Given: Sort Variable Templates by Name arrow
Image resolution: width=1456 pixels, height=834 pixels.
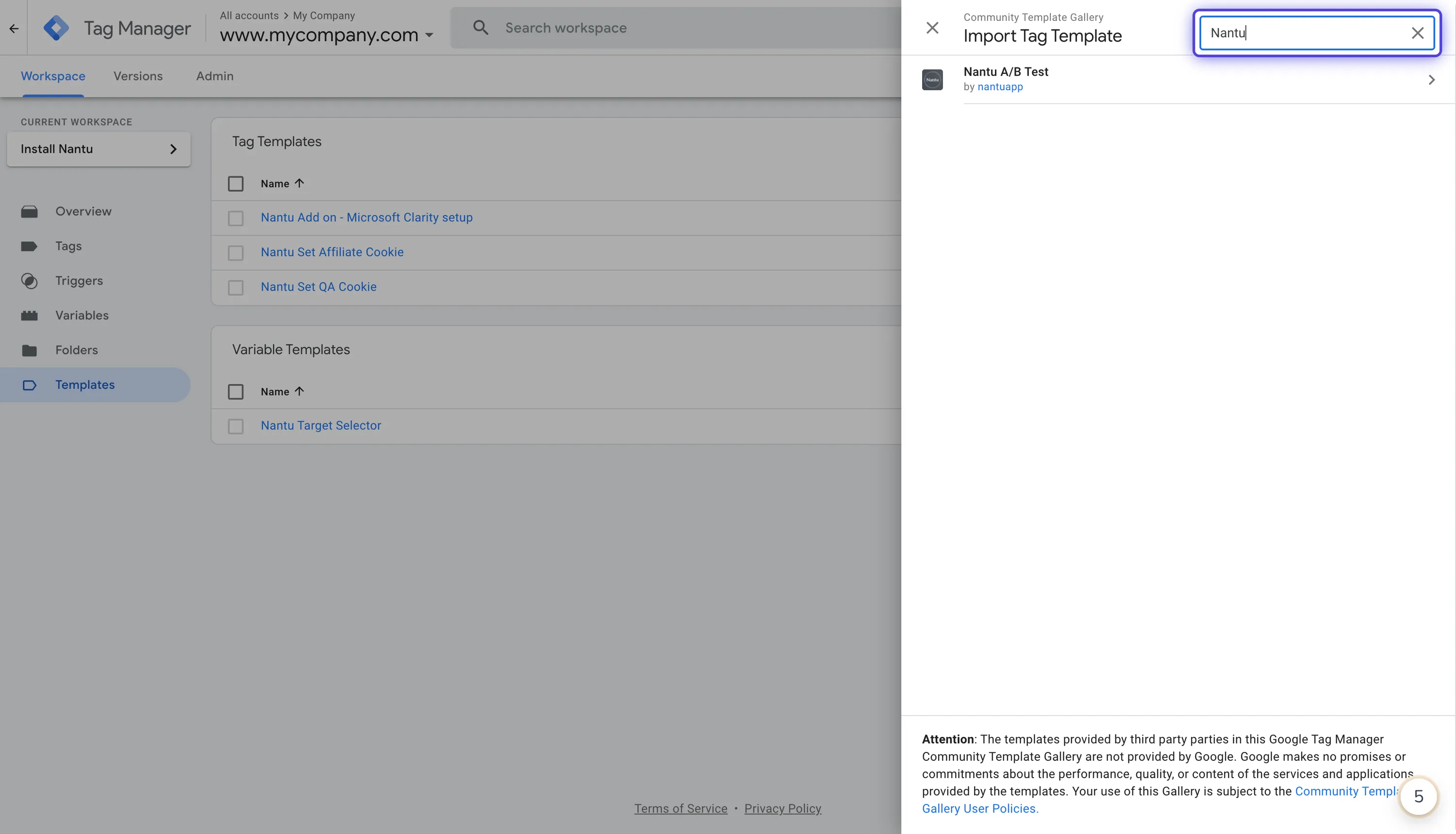Looking at the screenshot, I should pyautogui.click(x=299, y=391).
